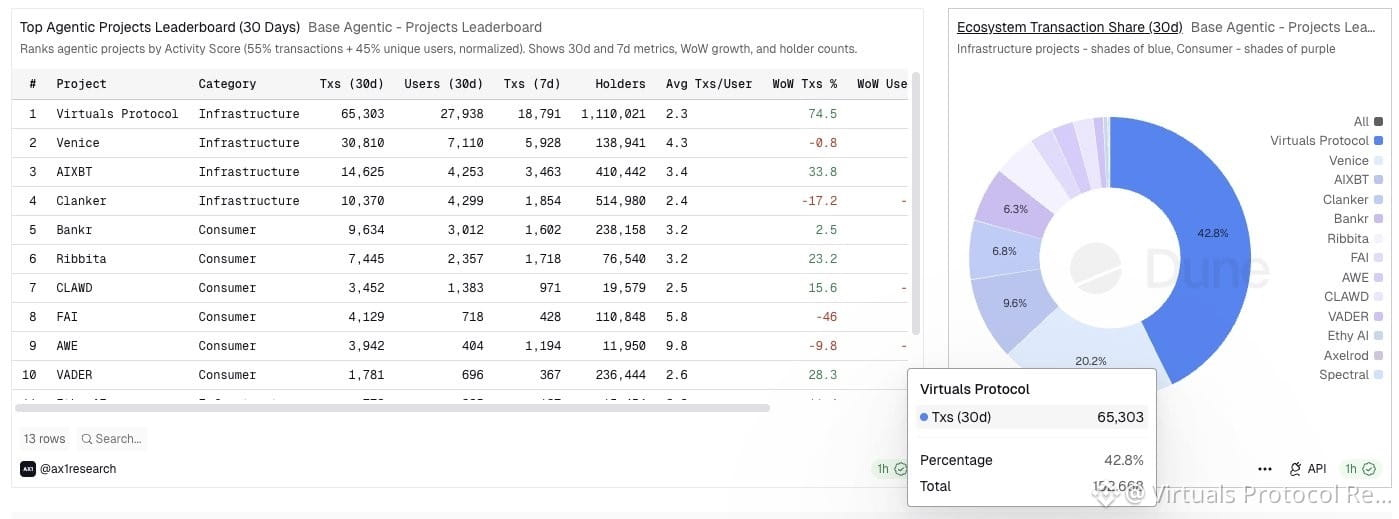Screen dimensions: 1399x519
Task: Toggle Spectral in the chart legend
Action: click(x=1351, y=375)
